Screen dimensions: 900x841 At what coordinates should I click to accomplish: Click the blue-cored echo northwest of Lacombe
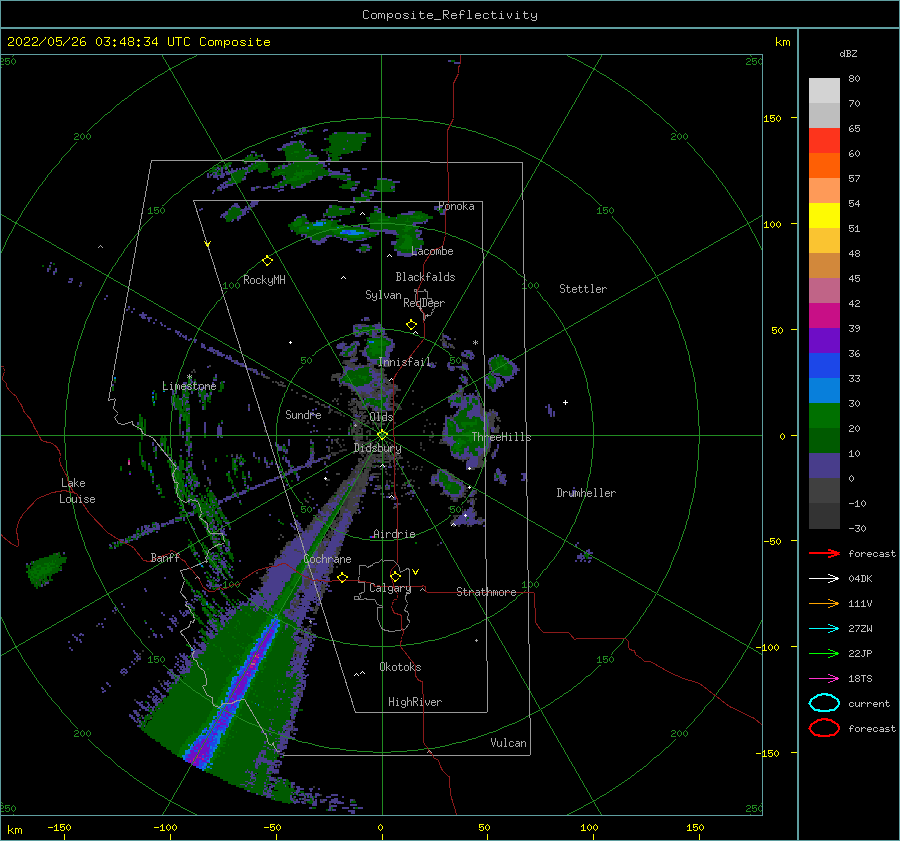click(x=351, y=232)
